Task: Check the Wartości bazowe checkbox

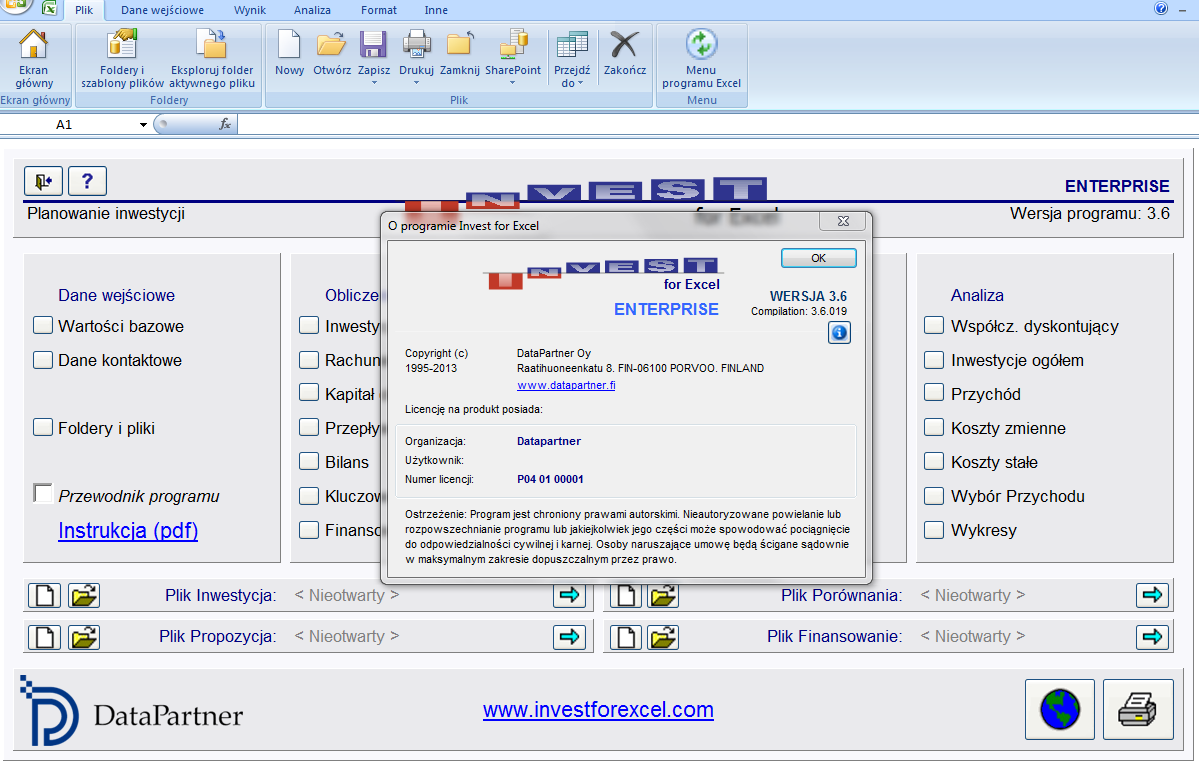Action: pos(43,326)
